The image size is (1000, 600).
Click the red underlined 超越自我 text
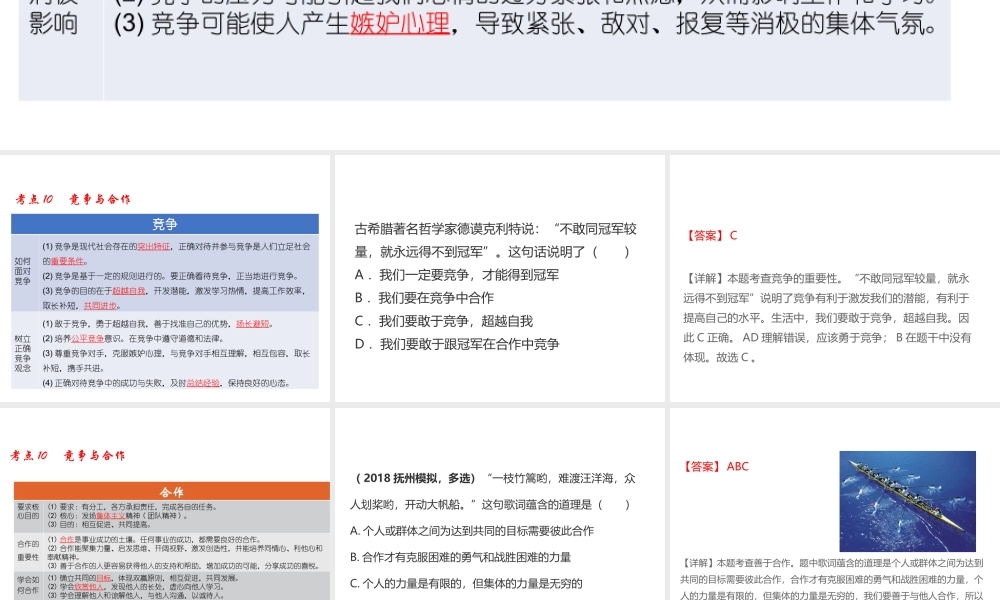tap(129, 291)
